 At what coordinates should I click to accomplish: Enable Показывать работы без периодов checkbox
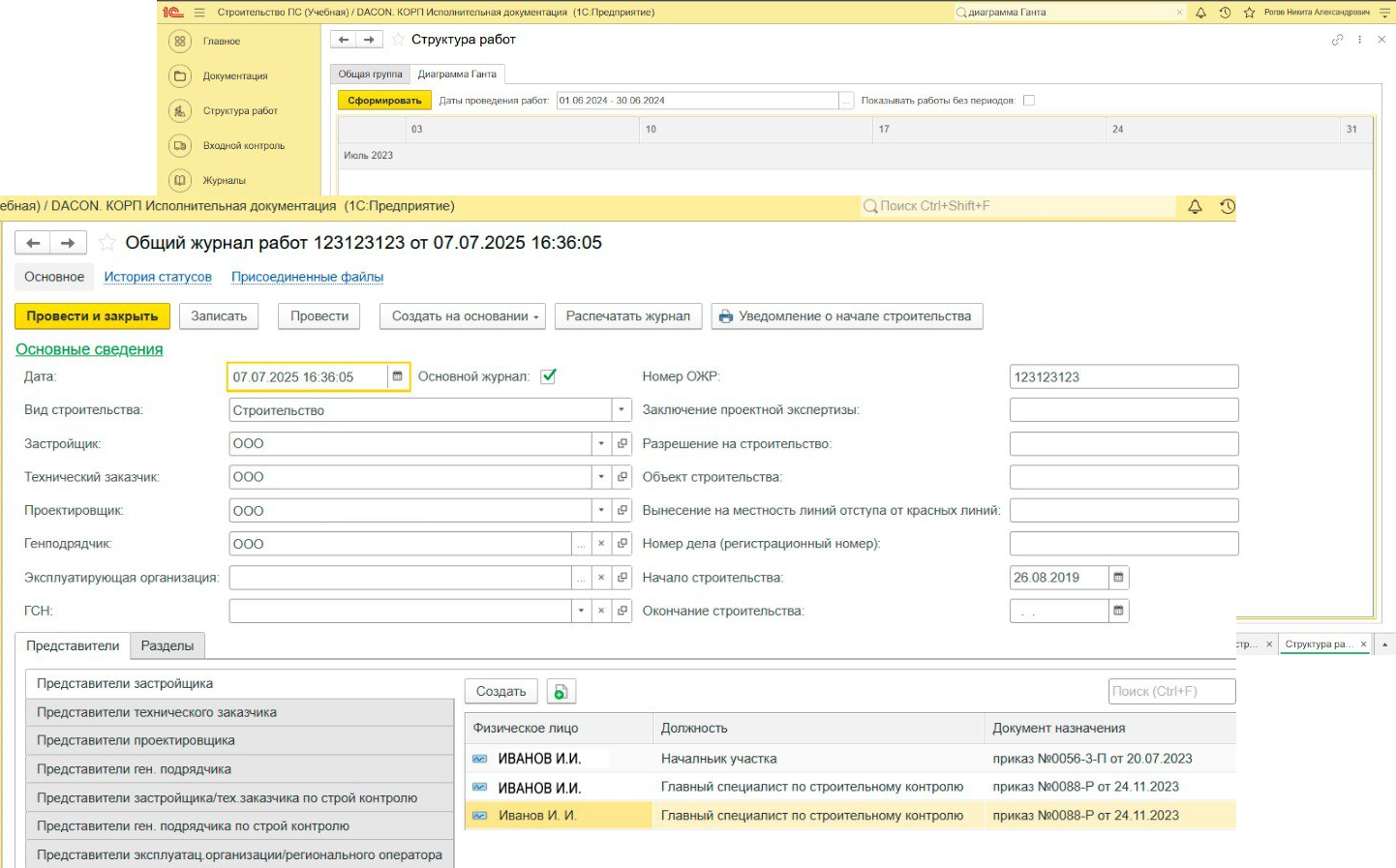click(1029, 101)
